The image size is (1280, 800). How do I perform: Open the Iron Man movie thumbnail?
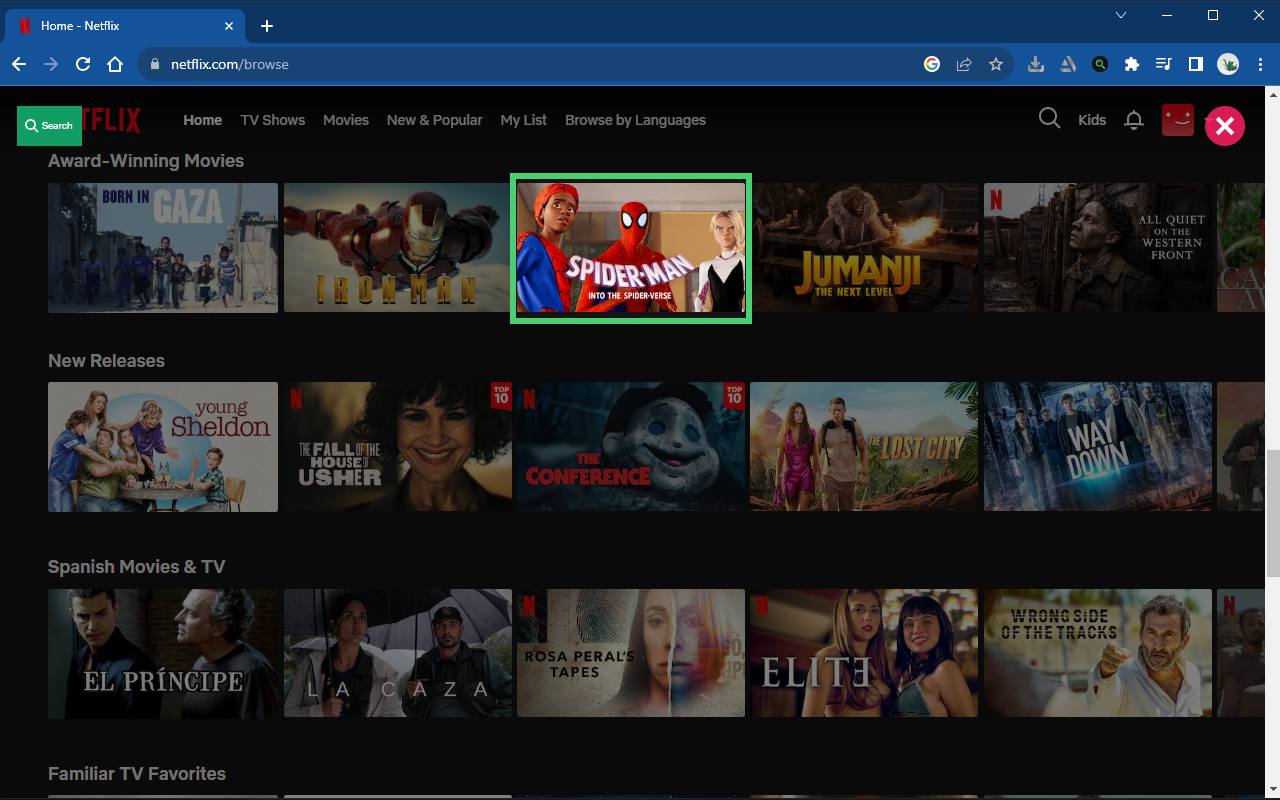click(x=397, y=248)
